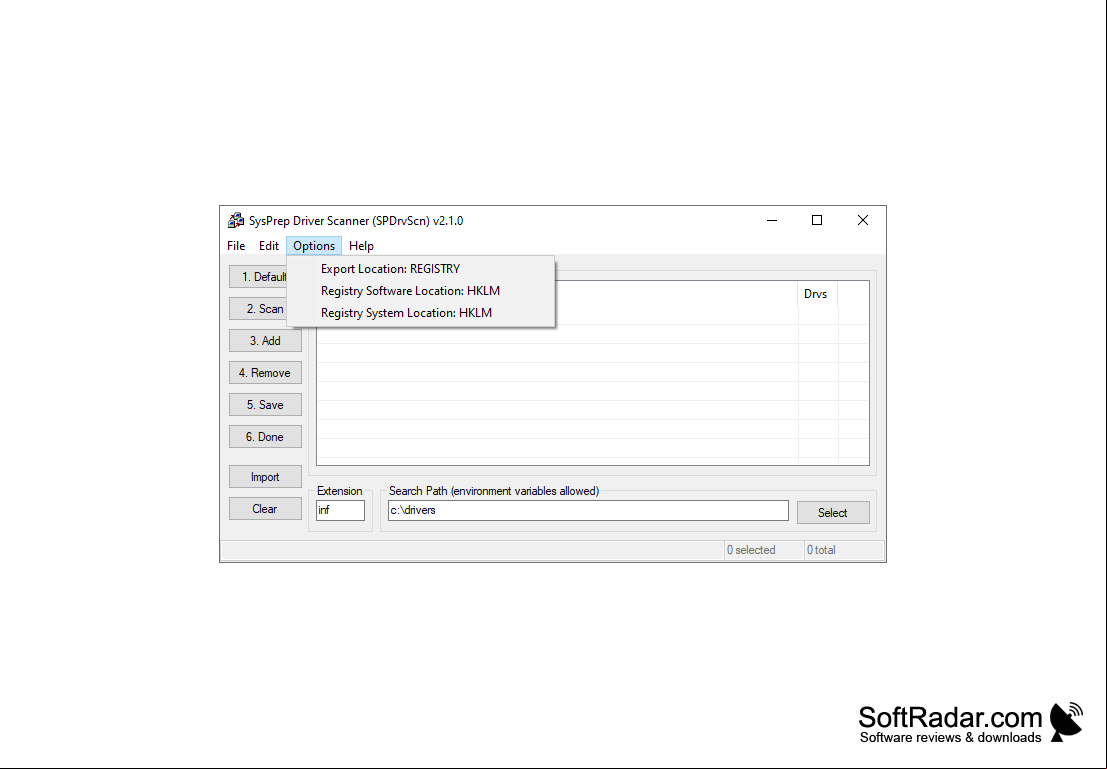Choose Registry System Location: HKLM
The image size is (1107, 769).
click(421, 313)
